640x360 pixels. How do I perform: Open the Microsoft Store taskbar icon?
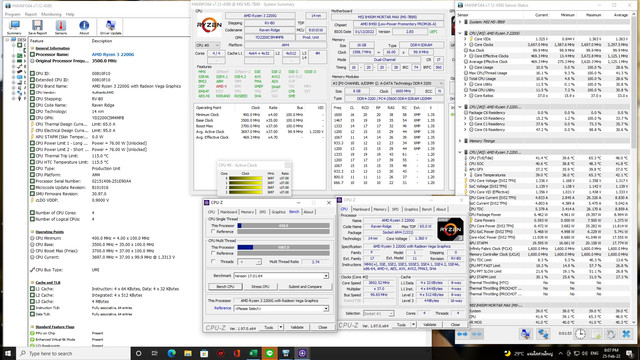point(204,353)
